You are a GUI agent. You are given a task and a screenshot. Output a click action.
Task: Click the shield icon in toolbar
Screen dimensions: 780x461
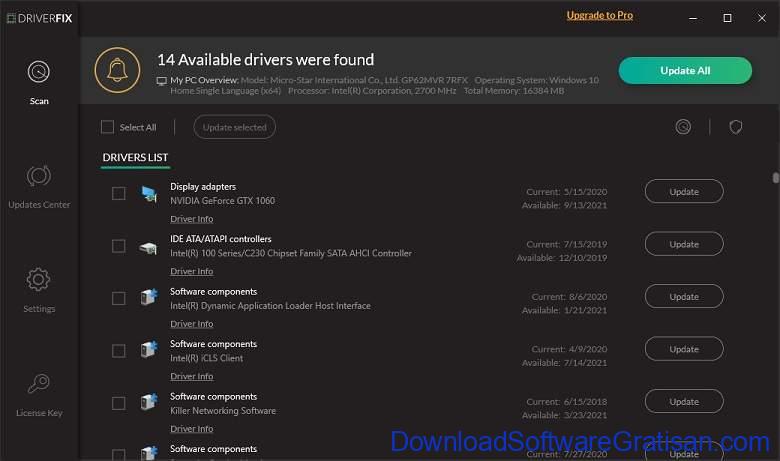[x=736, y=127]
